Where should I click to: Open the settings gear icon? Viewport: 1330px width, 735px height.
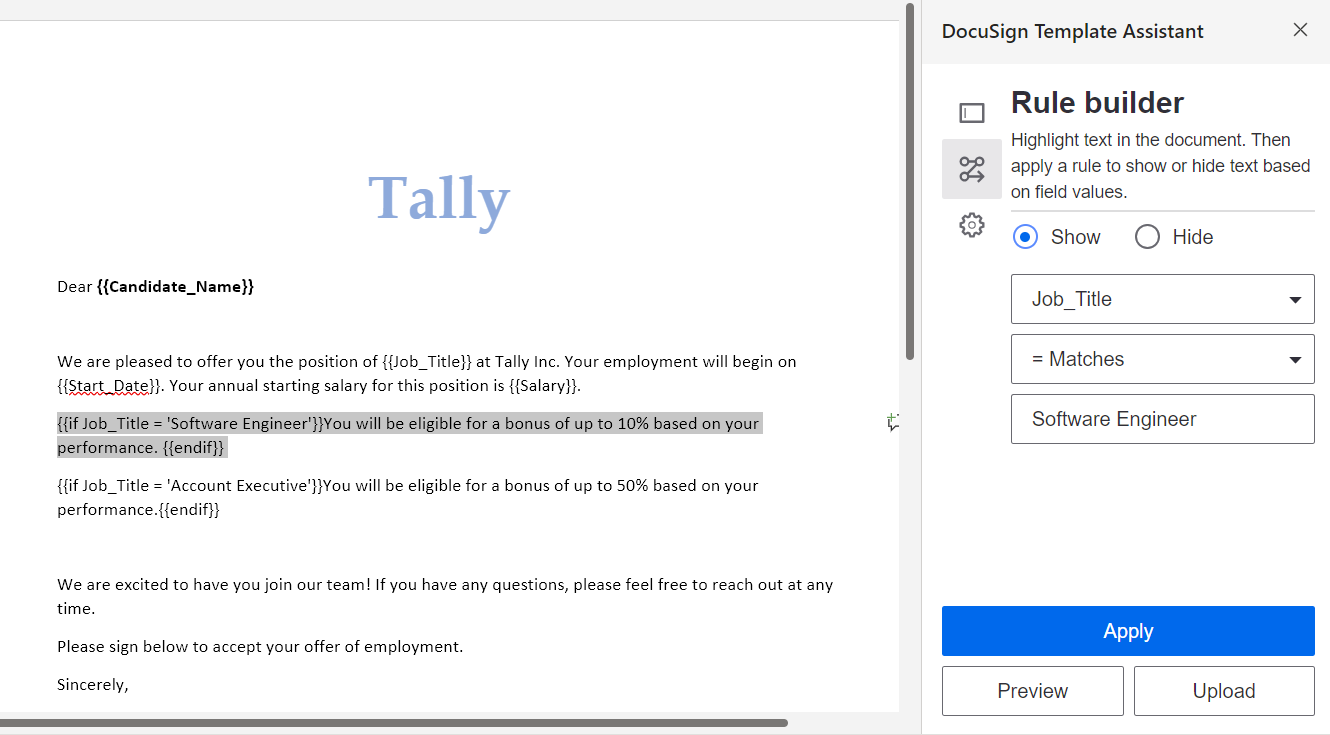click(971, 225)
